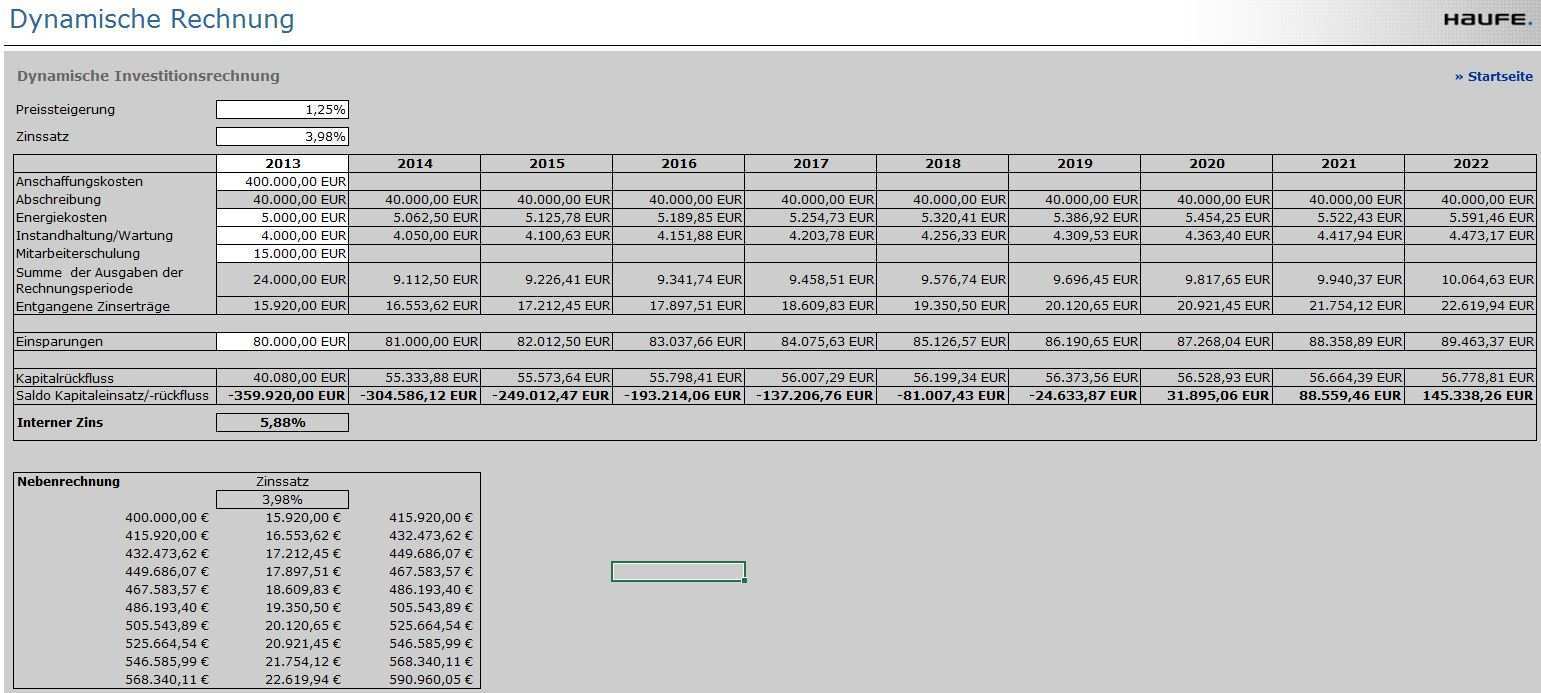Select the Mitarbeiterschulung cell with 15.000,00 EUR
The width and height of the screenshot is (1541, 693).
[282, 254]
